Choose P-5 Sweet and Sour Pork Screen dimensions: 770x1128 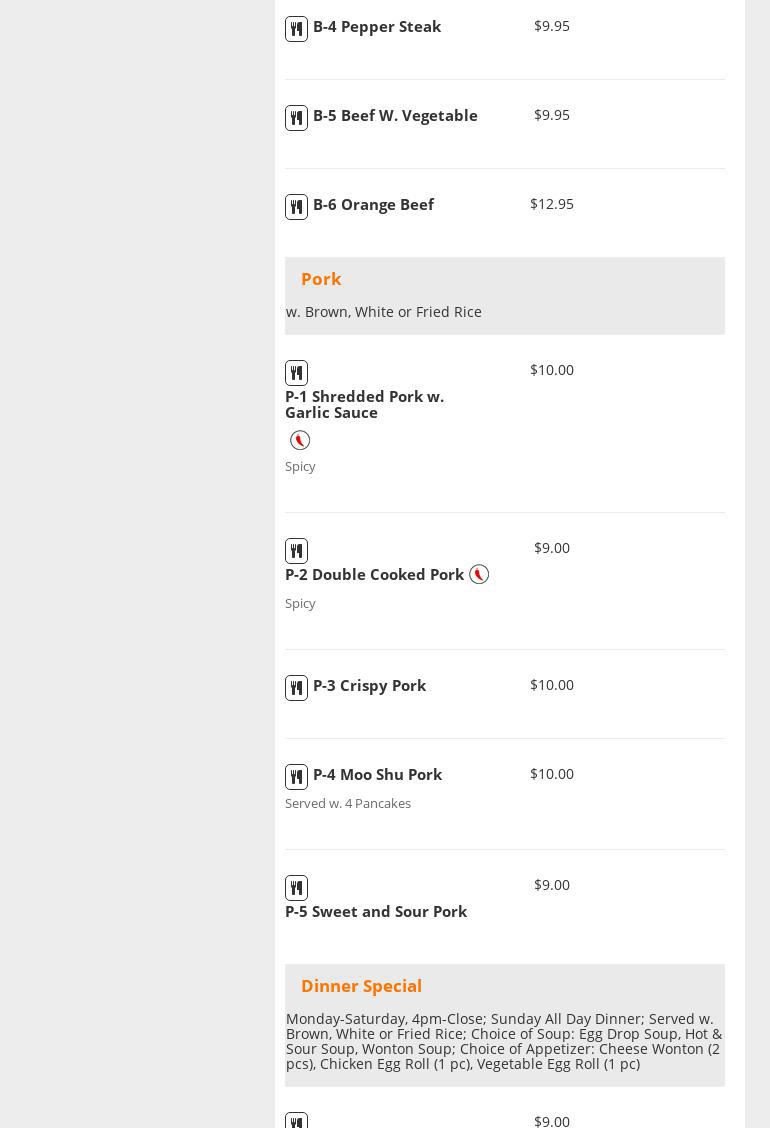376,911
